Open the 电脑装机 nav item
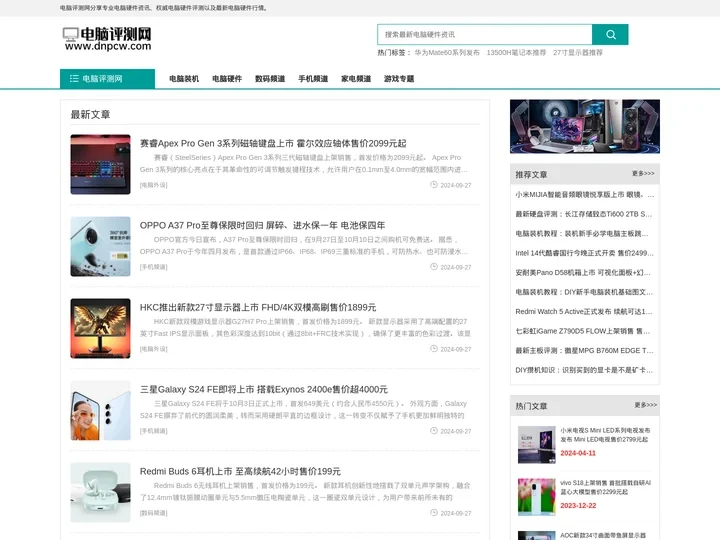The image size is (720, 540). coord(184,79)
